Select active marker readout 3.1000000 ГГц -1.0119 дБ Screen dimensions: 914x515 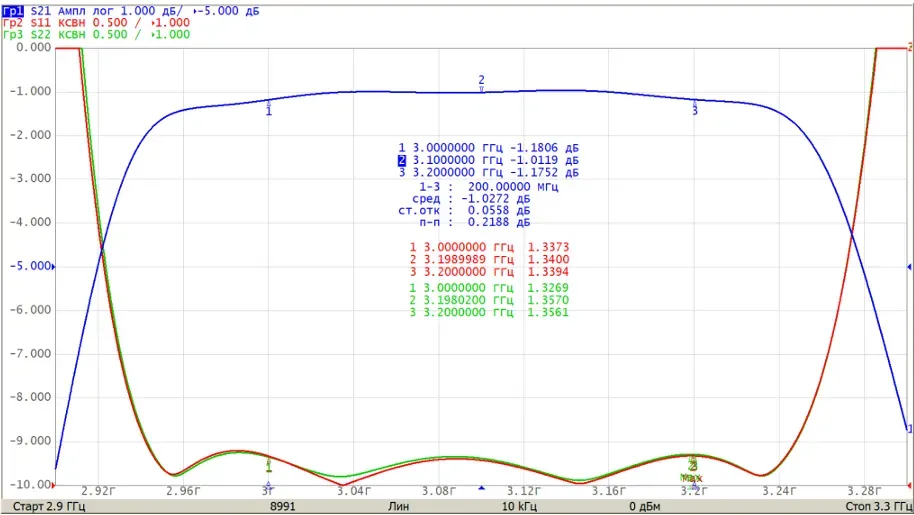(x=488, y=160)
